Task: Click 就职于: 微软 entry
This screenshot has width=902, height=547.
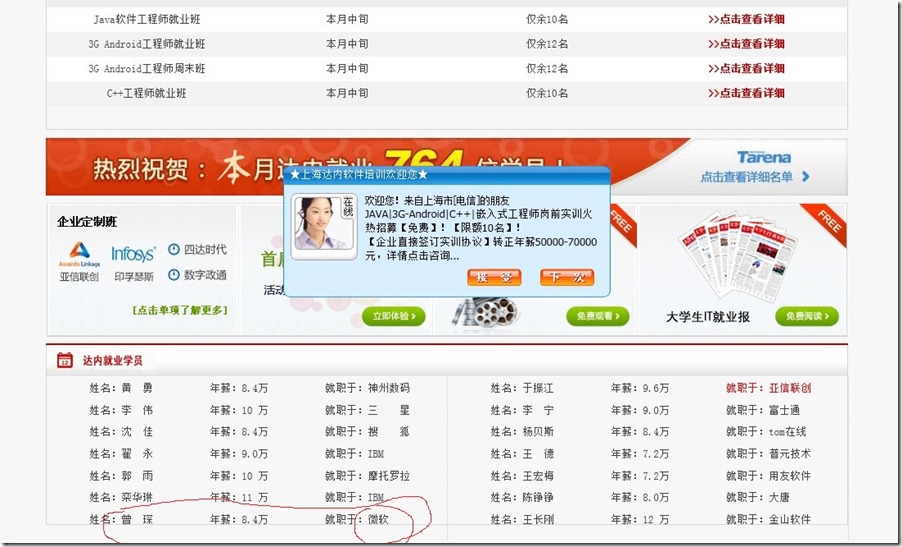Action: click(x=357, y=519)
